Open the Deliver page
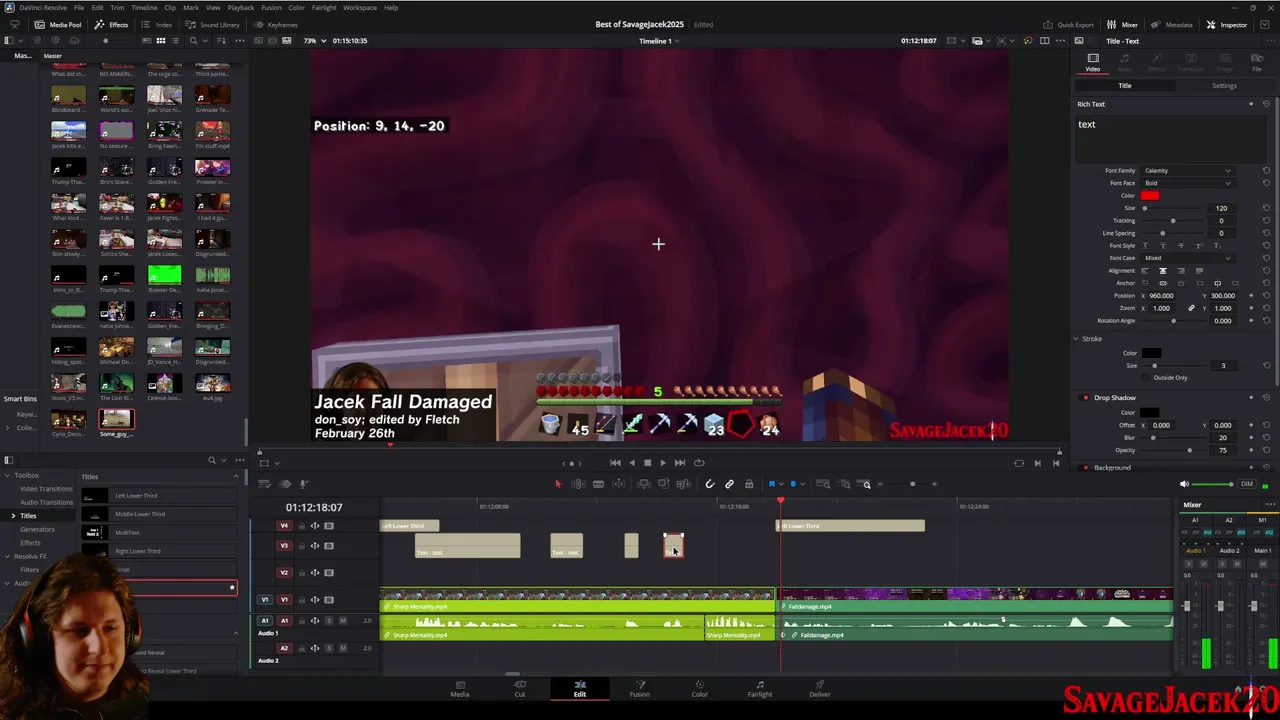 (820, 689)
